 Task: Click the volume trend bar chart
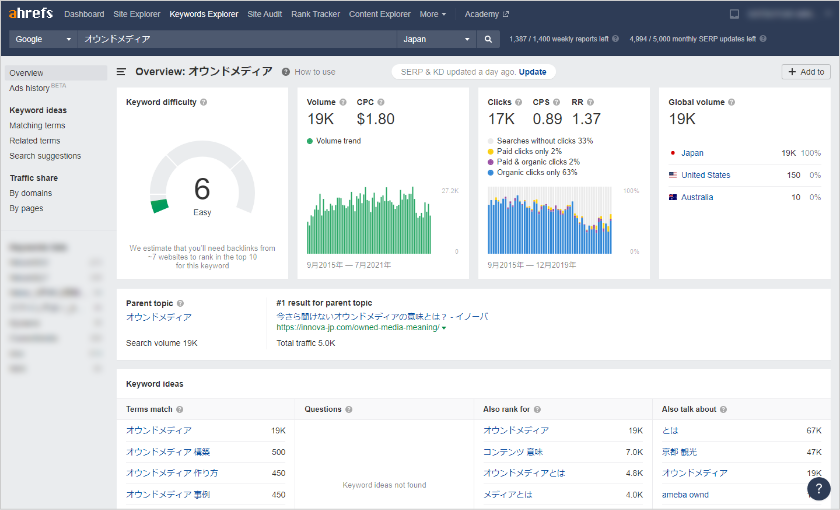coord(369,220)
